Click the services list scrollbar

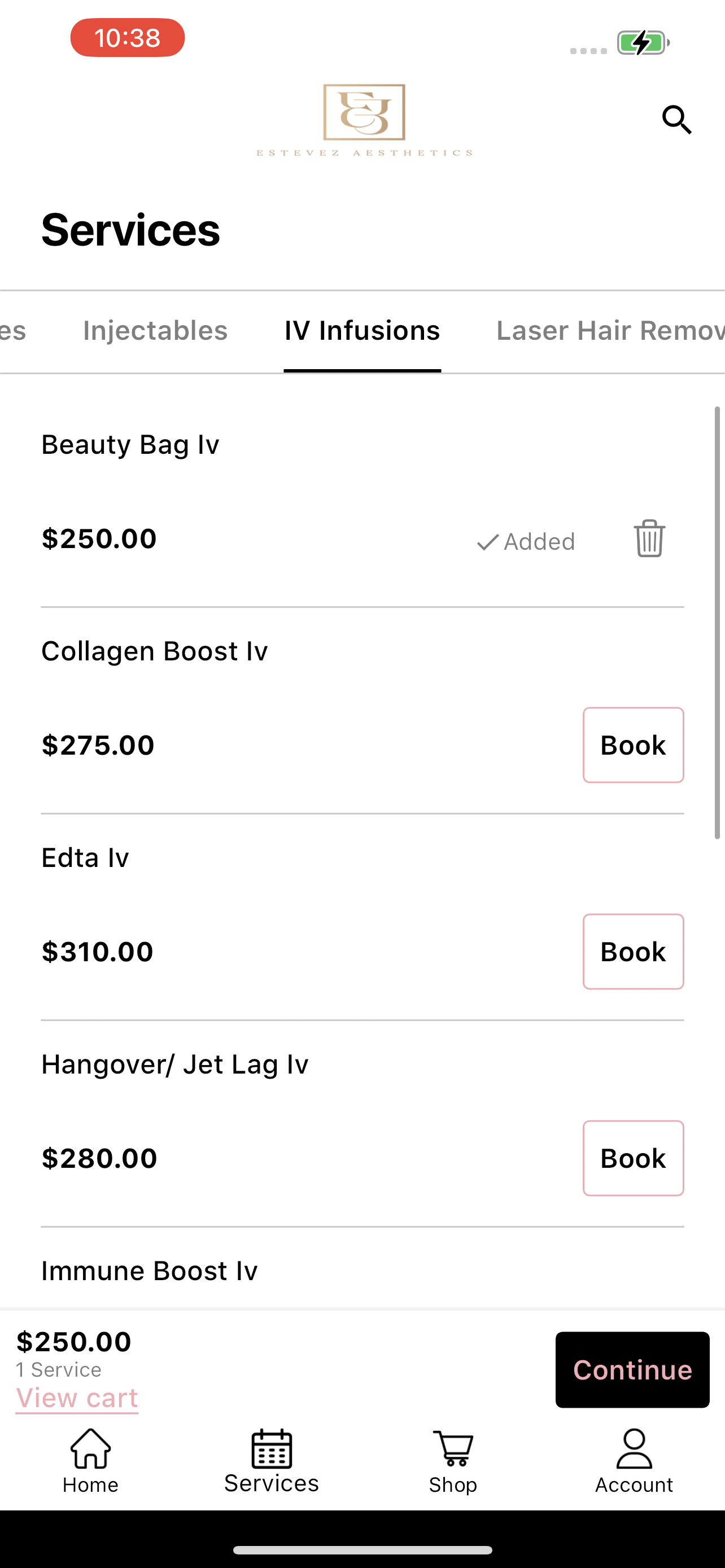tap(717, 623)
